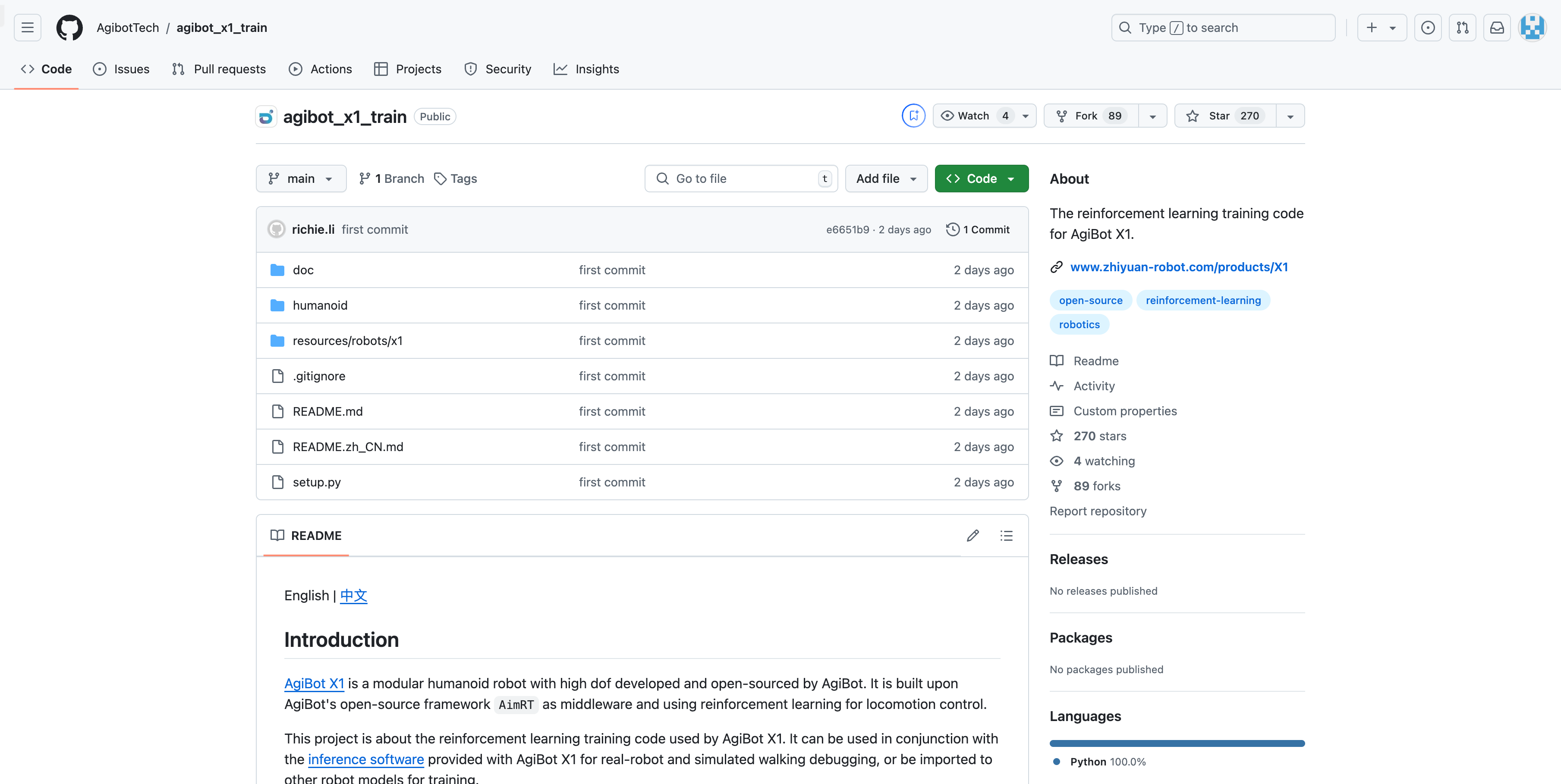1561x784 pixels.
Task: Switch to the Issues tab
Action: (x=121, y=69)
